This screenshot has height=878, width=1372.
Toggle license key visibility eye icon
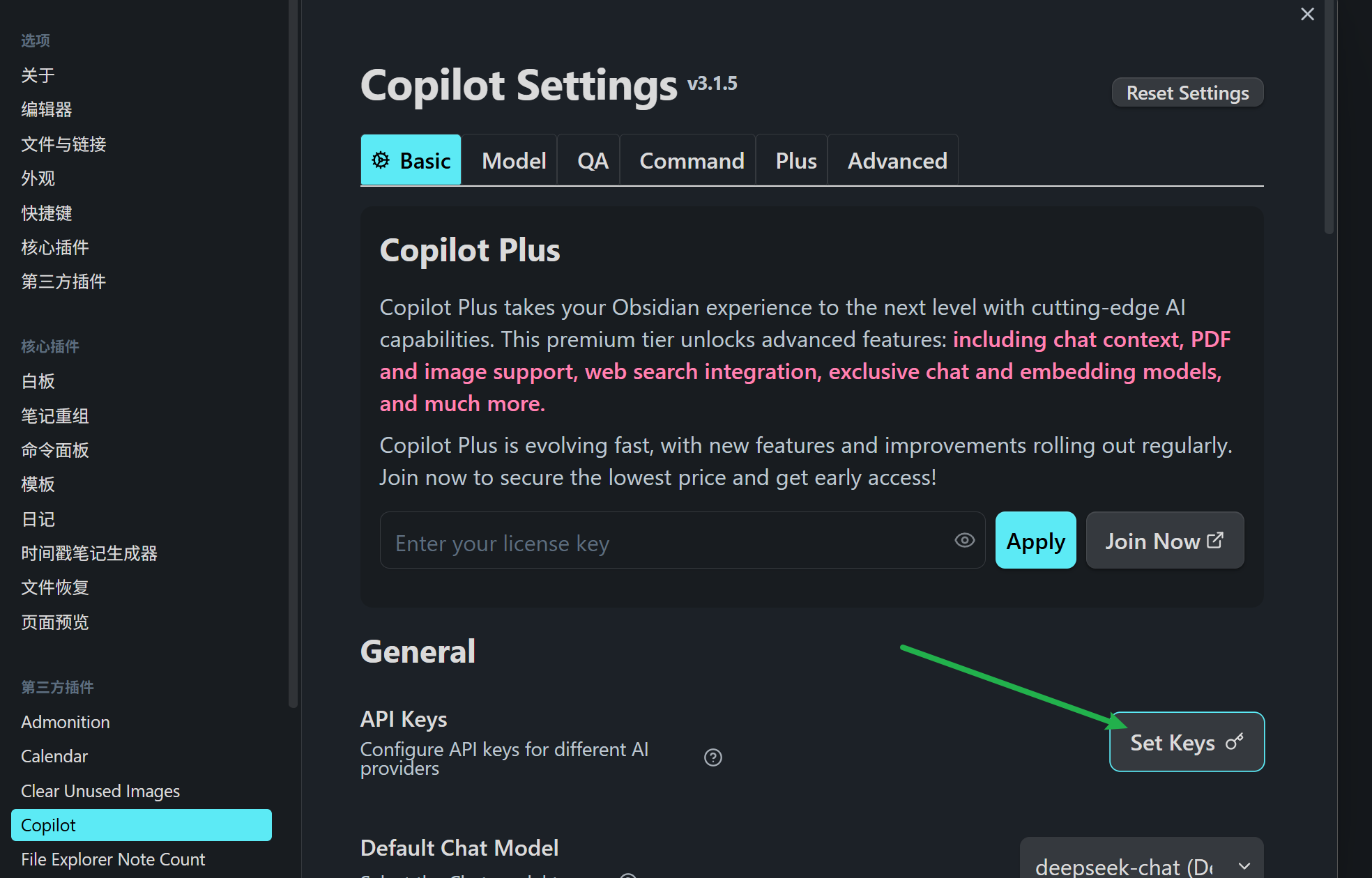click(x=964, y=540)
